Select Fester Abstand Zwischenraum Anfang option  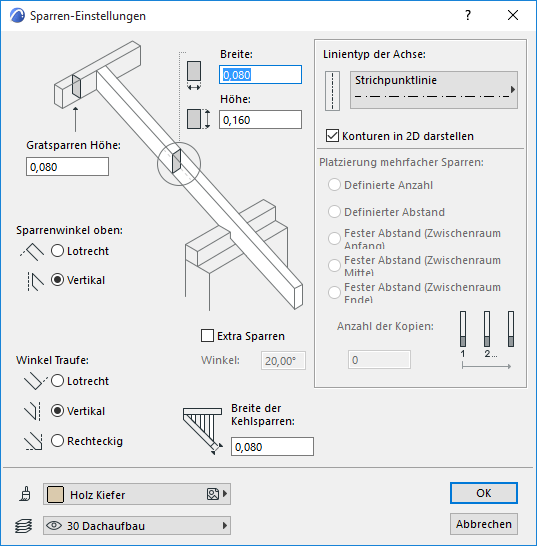click(x=334, y=239)
